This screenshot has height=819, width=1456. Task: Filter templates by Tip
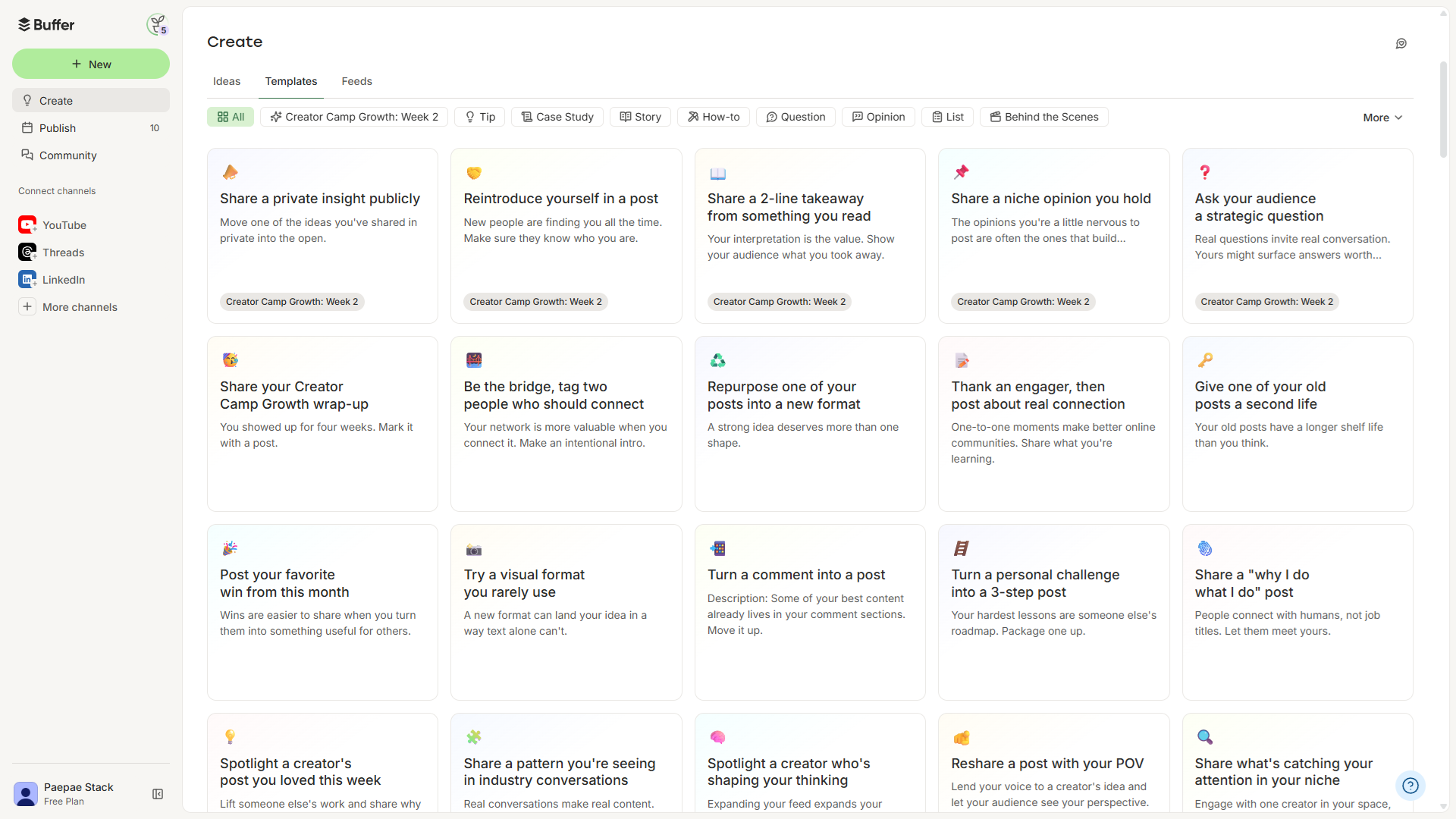(x=480, y=117)
